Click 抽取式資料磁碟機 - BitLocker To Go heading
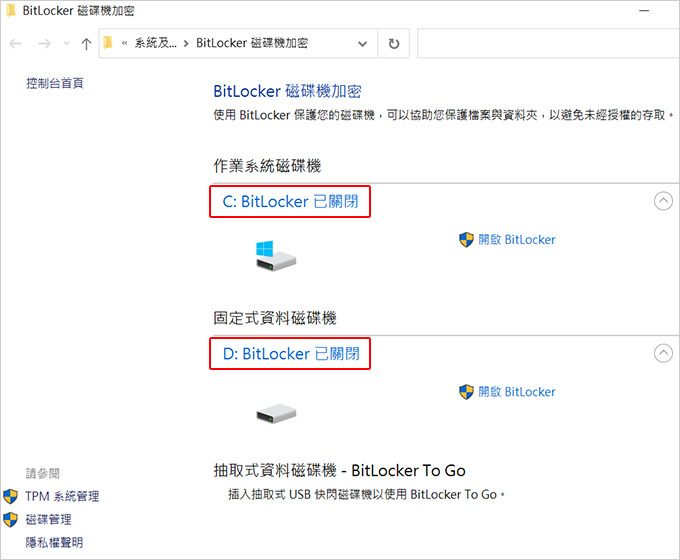680x560 pixels. (340, 470)
